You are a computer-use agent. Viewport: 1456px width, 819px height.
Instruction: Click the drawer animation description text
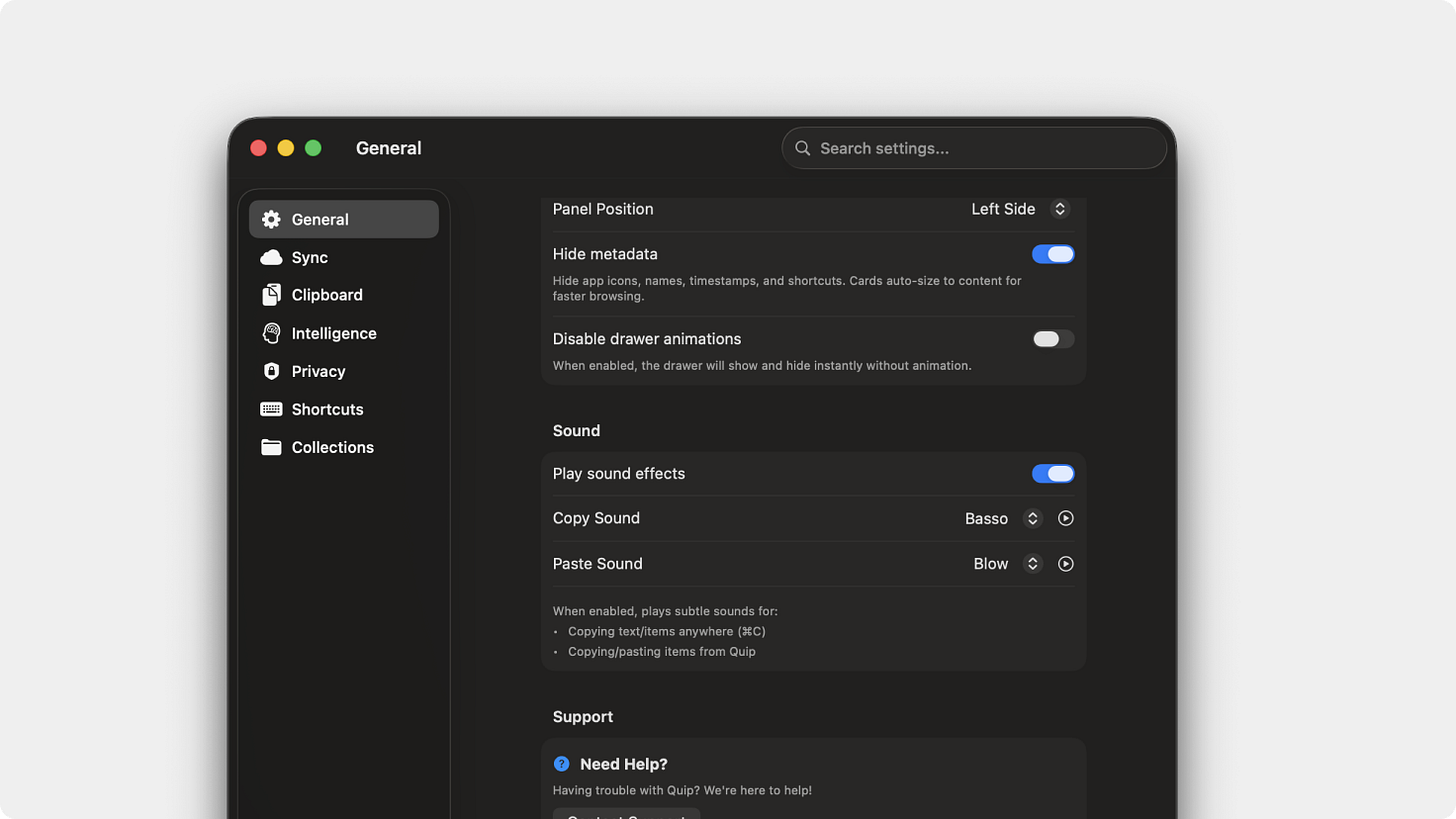tap(762, 366)
